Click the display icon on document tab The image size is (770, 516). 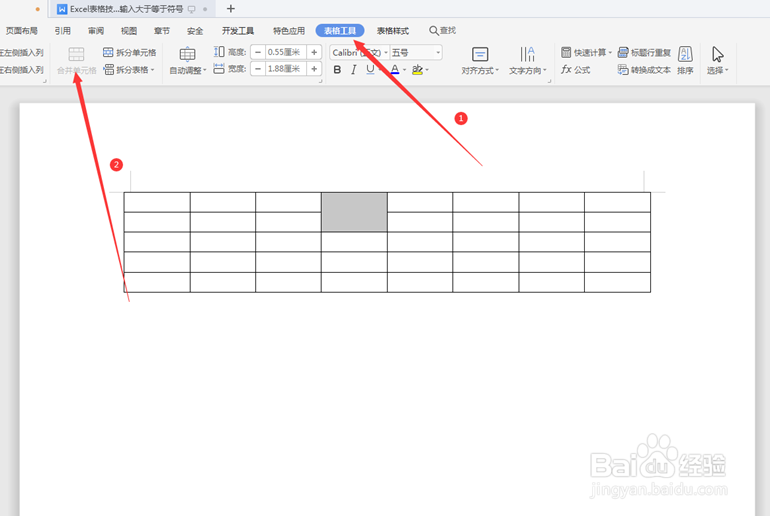coord(192,9)
